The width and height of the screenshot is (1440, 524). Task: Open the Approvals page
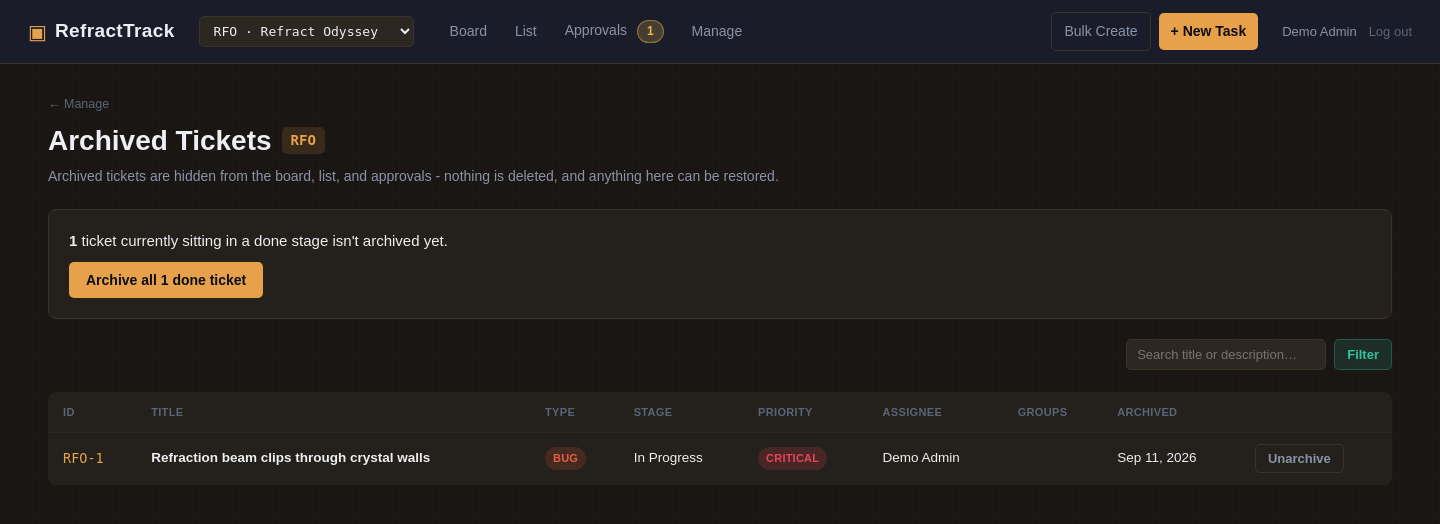click(596, 31)
